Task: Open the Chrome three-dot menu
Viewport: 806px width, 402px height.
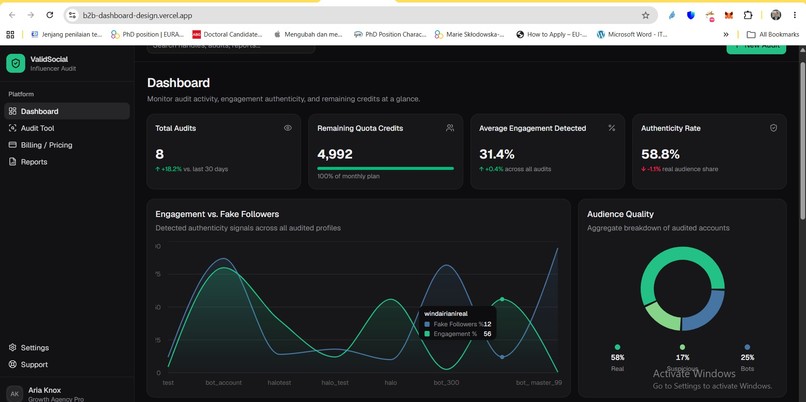Action: point(795,15)
